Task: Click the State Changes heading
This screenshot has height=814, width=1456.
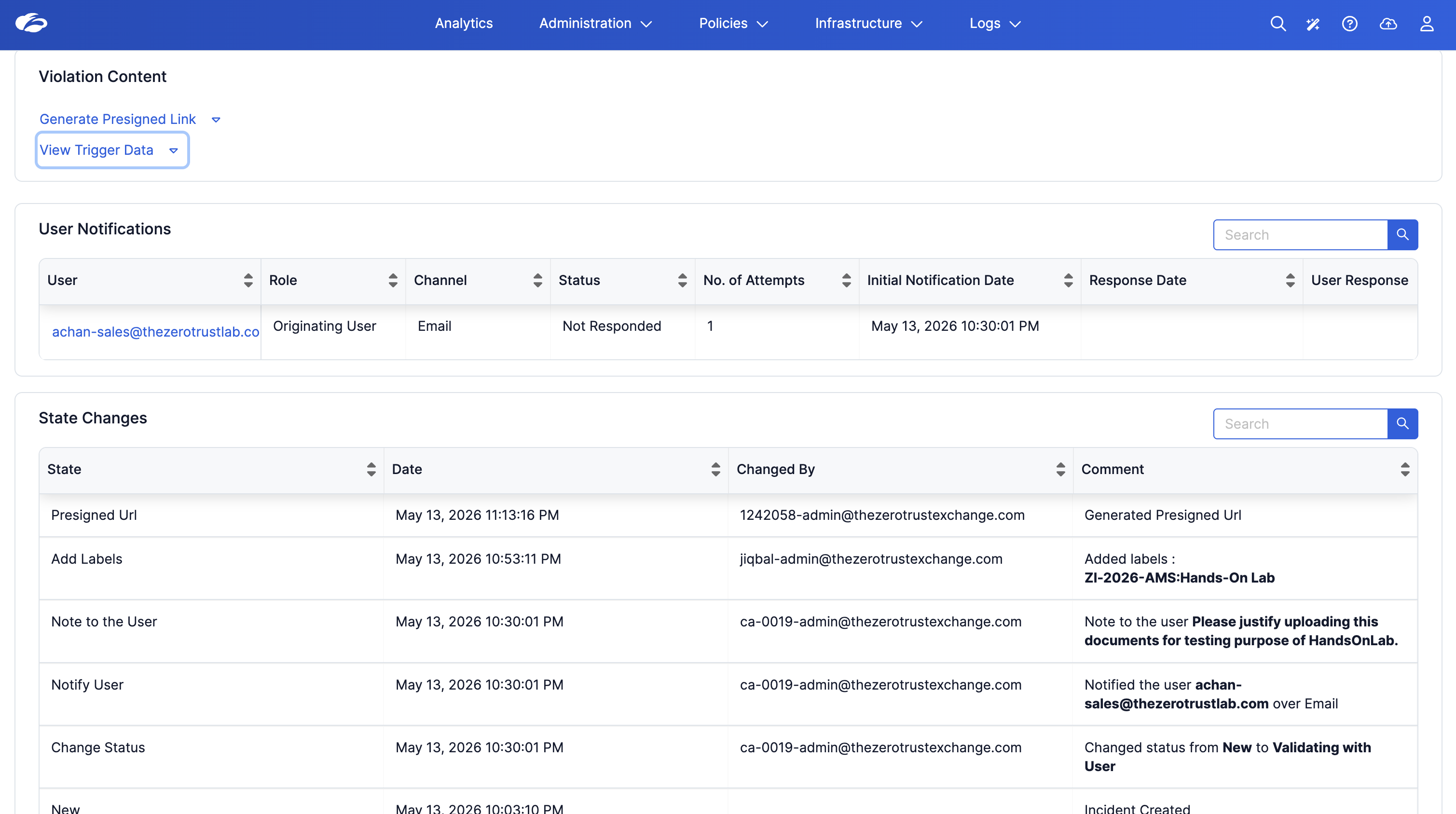Action: [93, 418]
